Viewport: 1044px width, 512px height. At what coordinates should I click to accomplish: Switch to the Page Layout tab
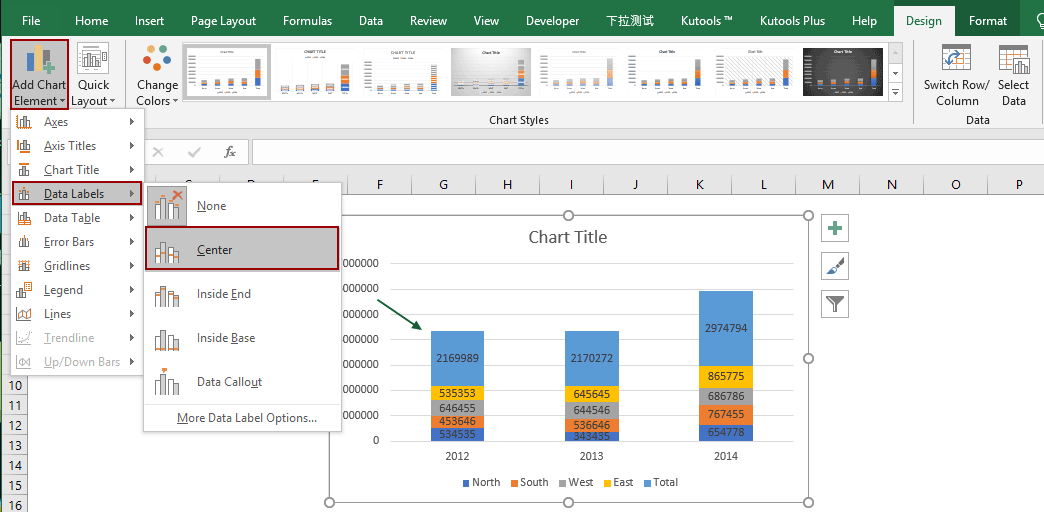click(x=223, y=21)
